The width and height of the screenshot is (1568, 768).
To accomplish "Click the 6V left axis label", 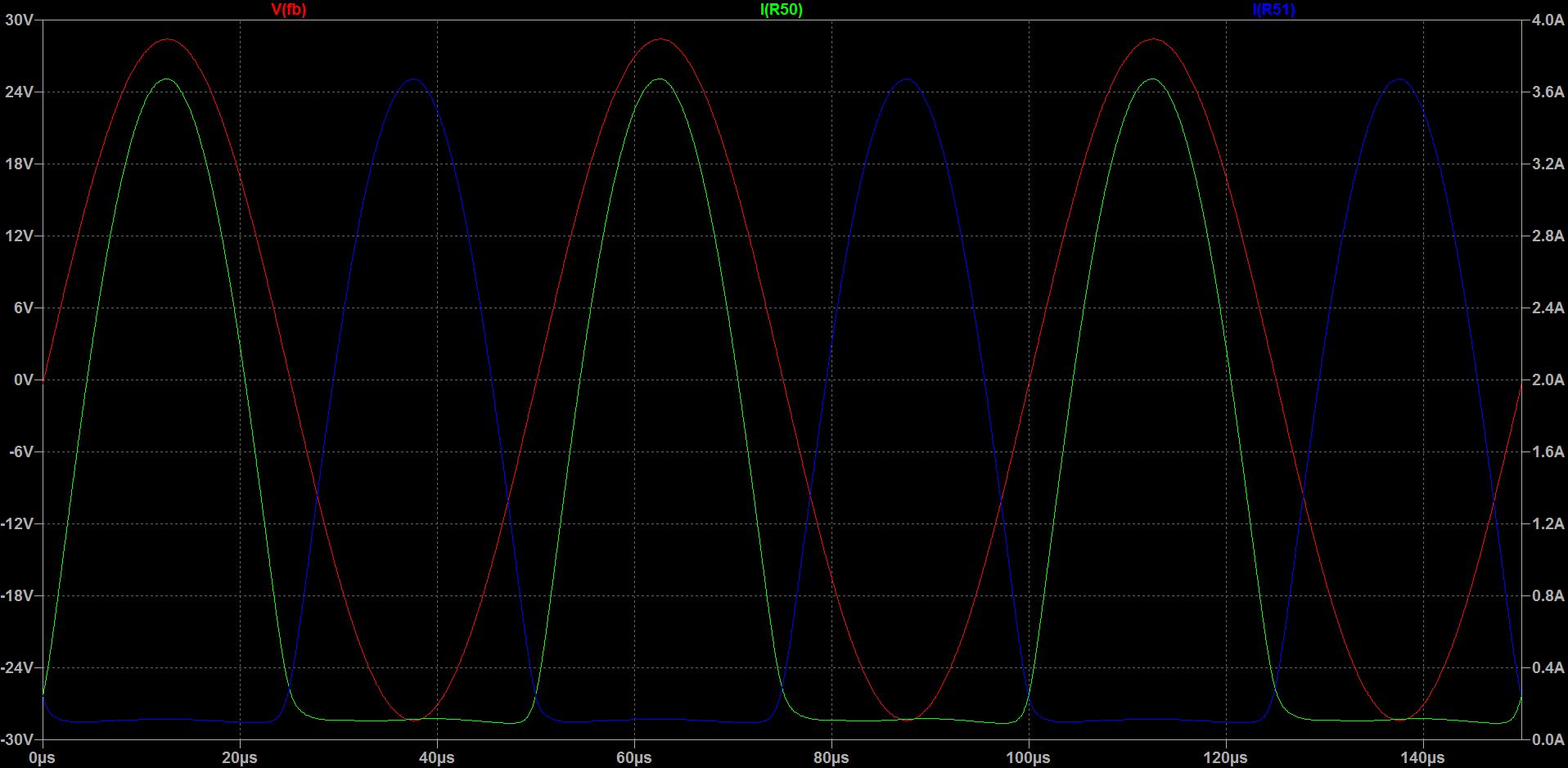I will pyautogui.click(x=23, y=308).
